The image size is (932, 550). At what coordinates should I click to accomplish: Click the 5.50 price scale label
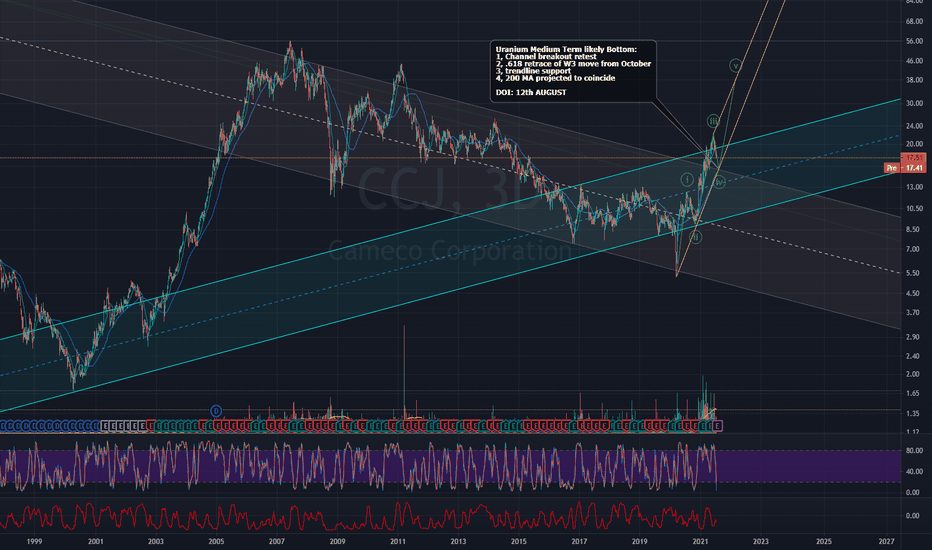click(914, 273)
